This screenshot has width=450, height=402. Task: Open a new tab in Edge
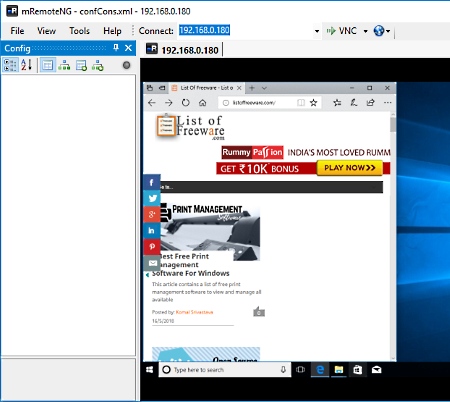252,88
